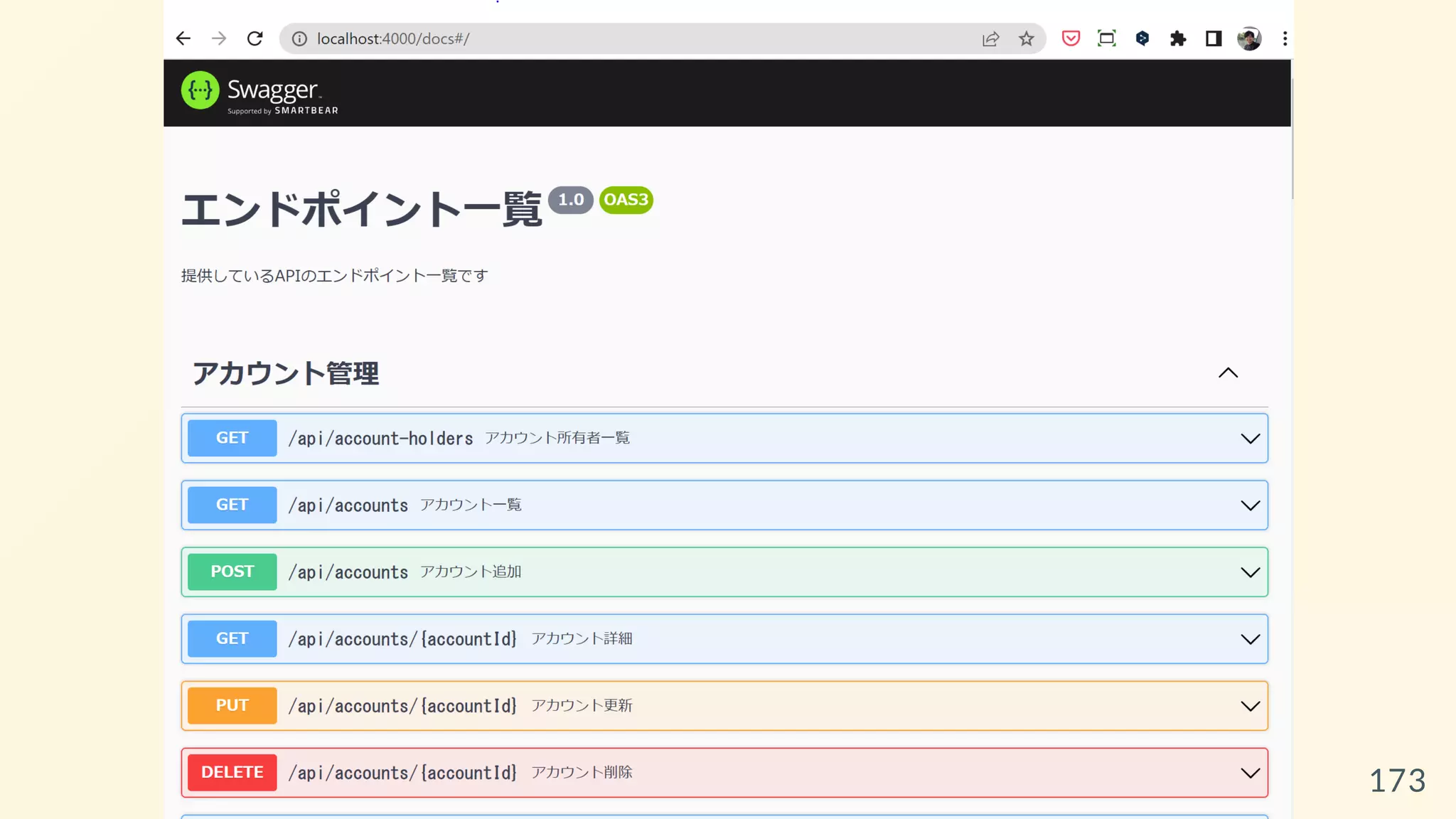The width and height of the screenshot is (1456, 819).
Task: Click the browser forward arrow
Action: click(x=219, y=38)
